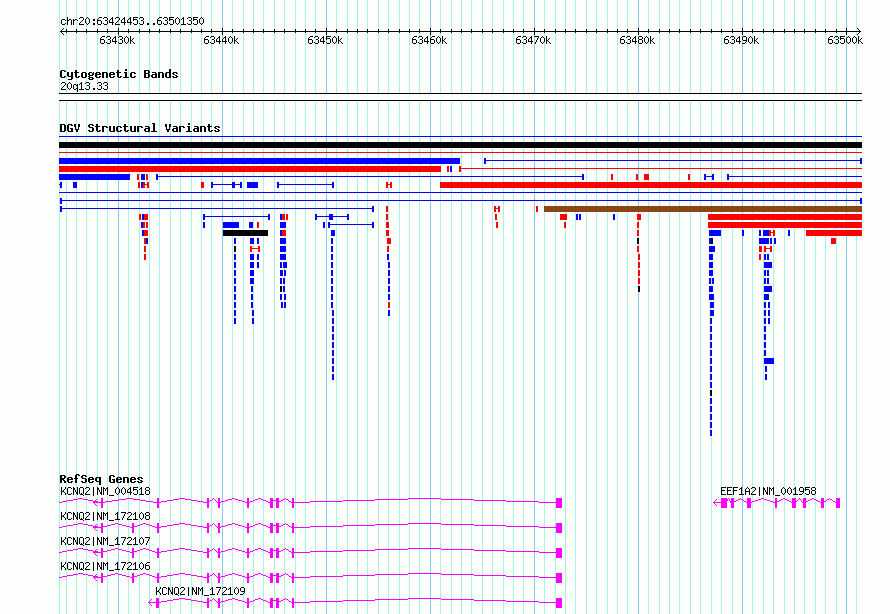Image resolution: width=890 pixels, height=614 pixels.
Task: Click the 63490k ruler tick label
Action: click(741, 40)
